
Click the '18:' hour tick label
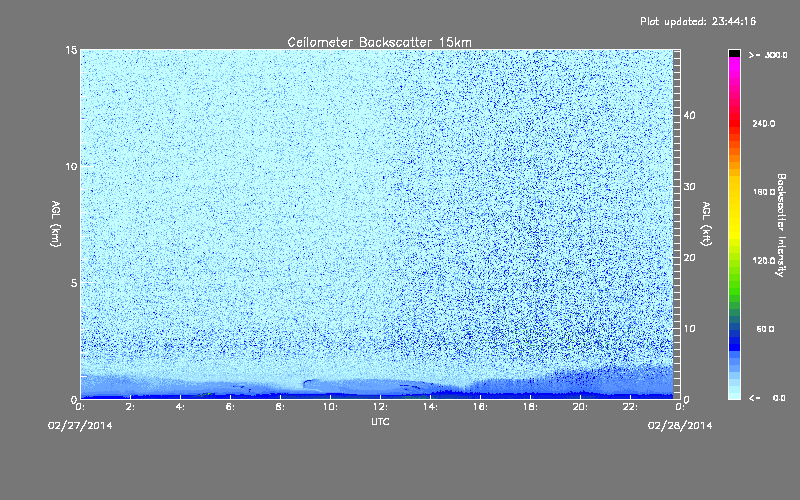click(x=530, y=407)
